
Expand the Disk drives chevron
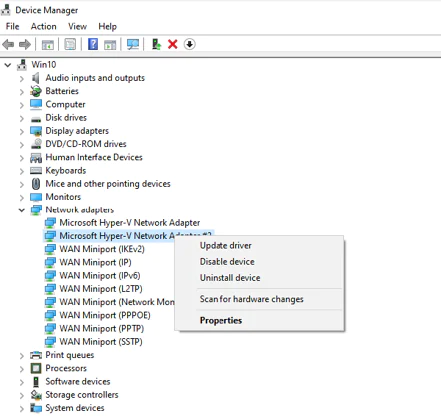[x=22, y=118]
